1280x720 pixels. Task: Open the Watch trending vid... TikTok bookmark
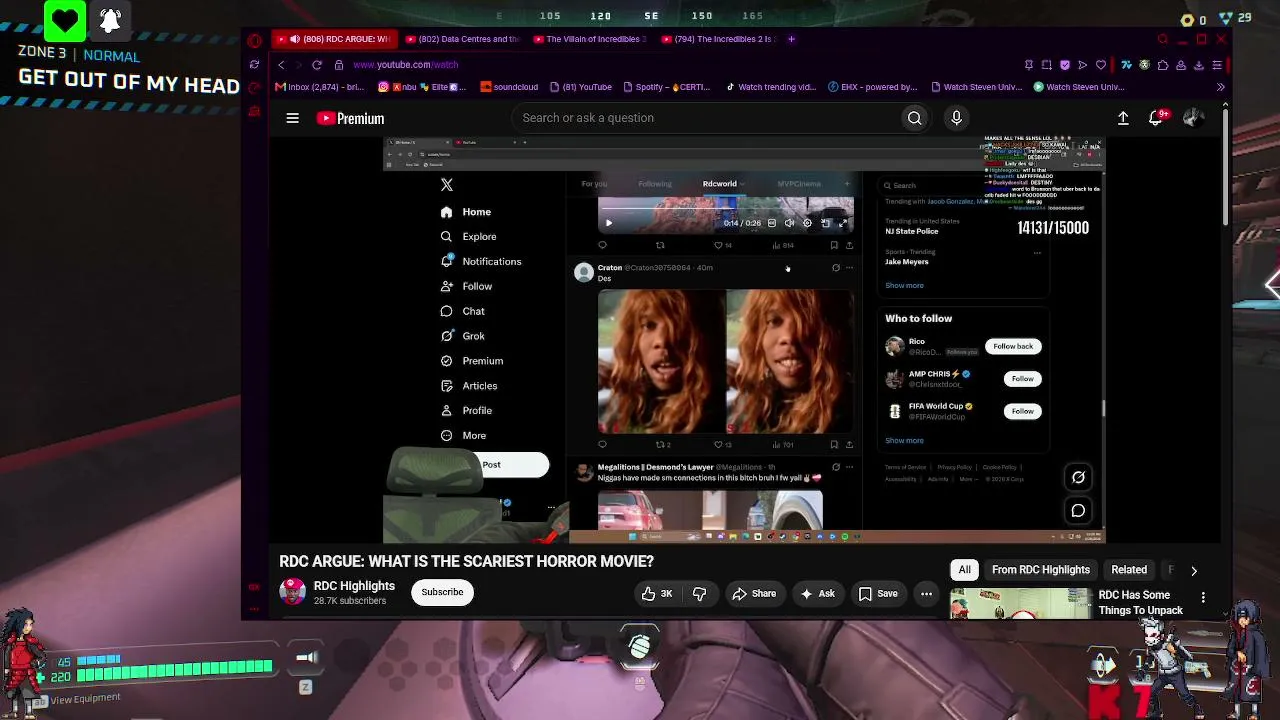coord(770,87)
